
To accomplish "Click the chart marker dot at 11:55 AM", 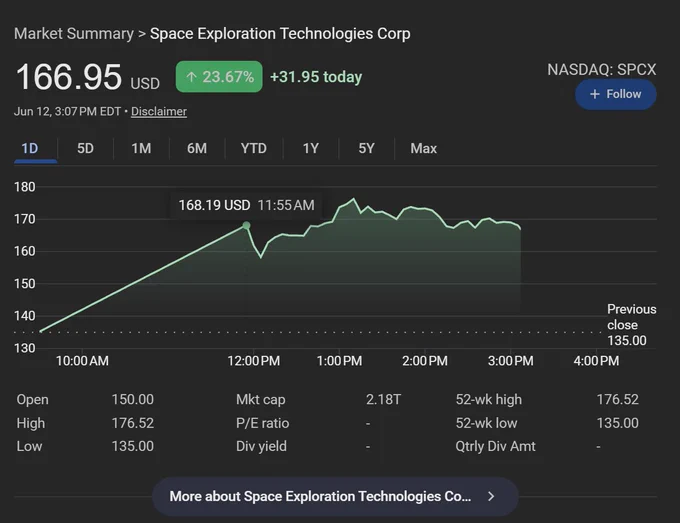I will pos(246,226).
